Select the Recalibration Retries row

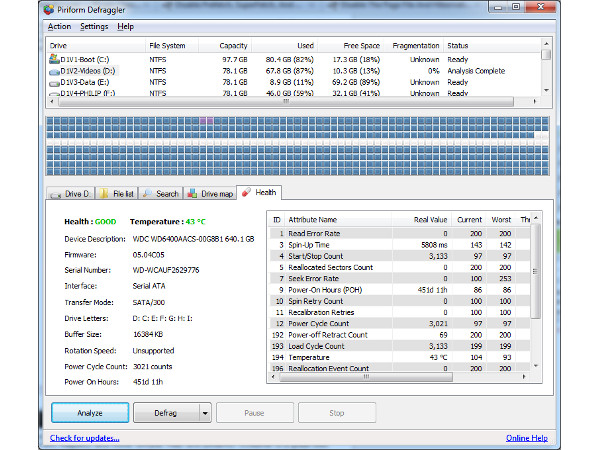coord(400,312)
